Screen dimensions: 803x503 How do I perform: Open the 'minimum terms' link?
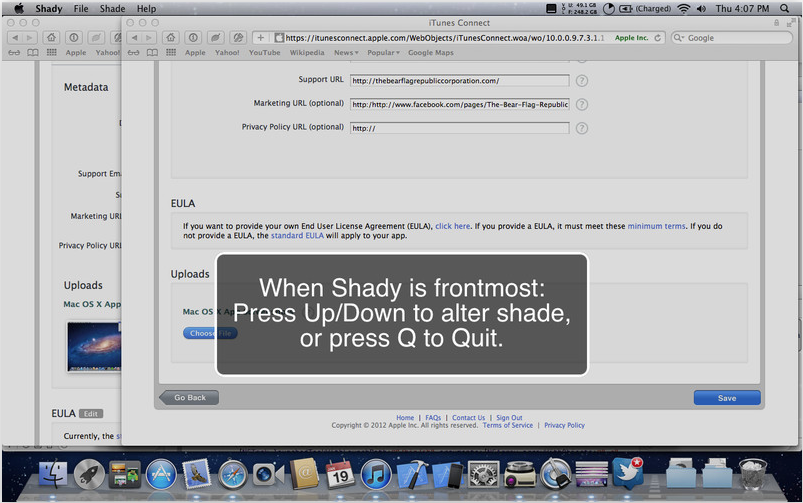656,226
